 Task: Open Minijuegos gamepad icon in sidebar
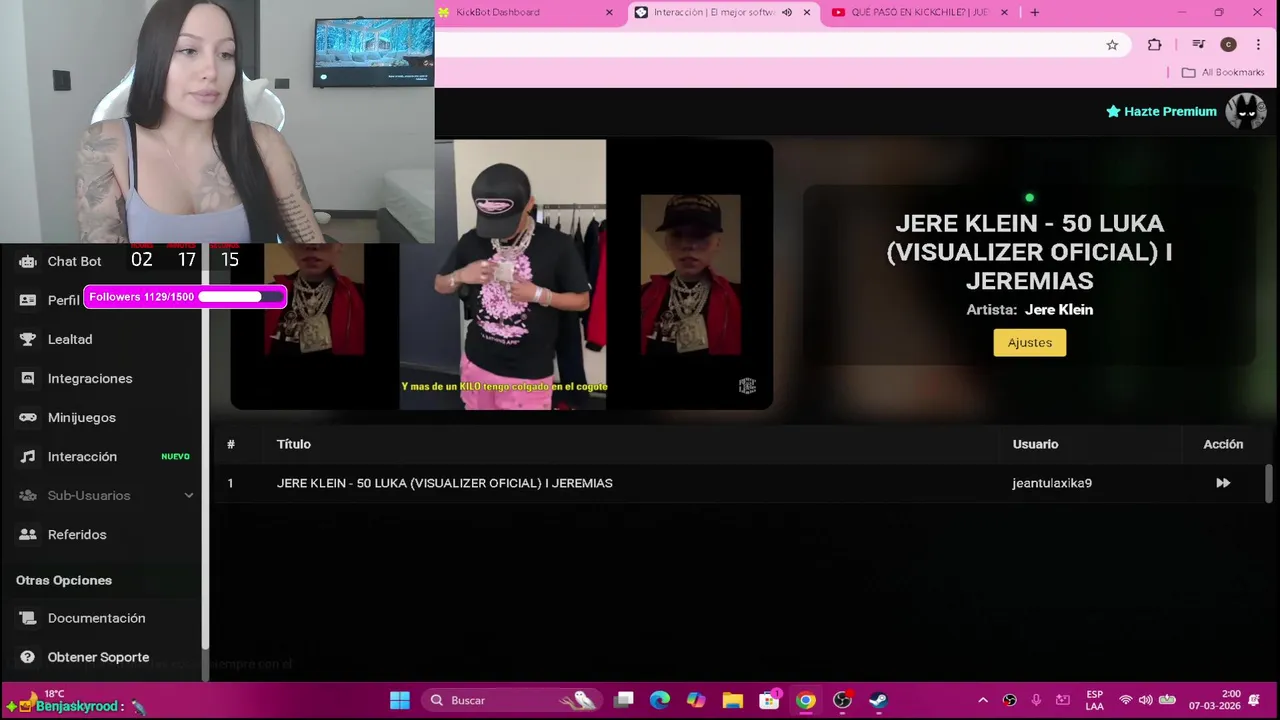(x=28, y=417)
